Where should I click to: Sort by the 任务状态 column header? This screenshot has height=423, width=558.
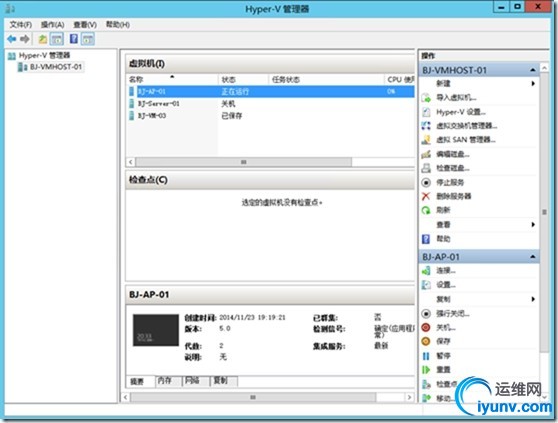click(x=326, y=79)
